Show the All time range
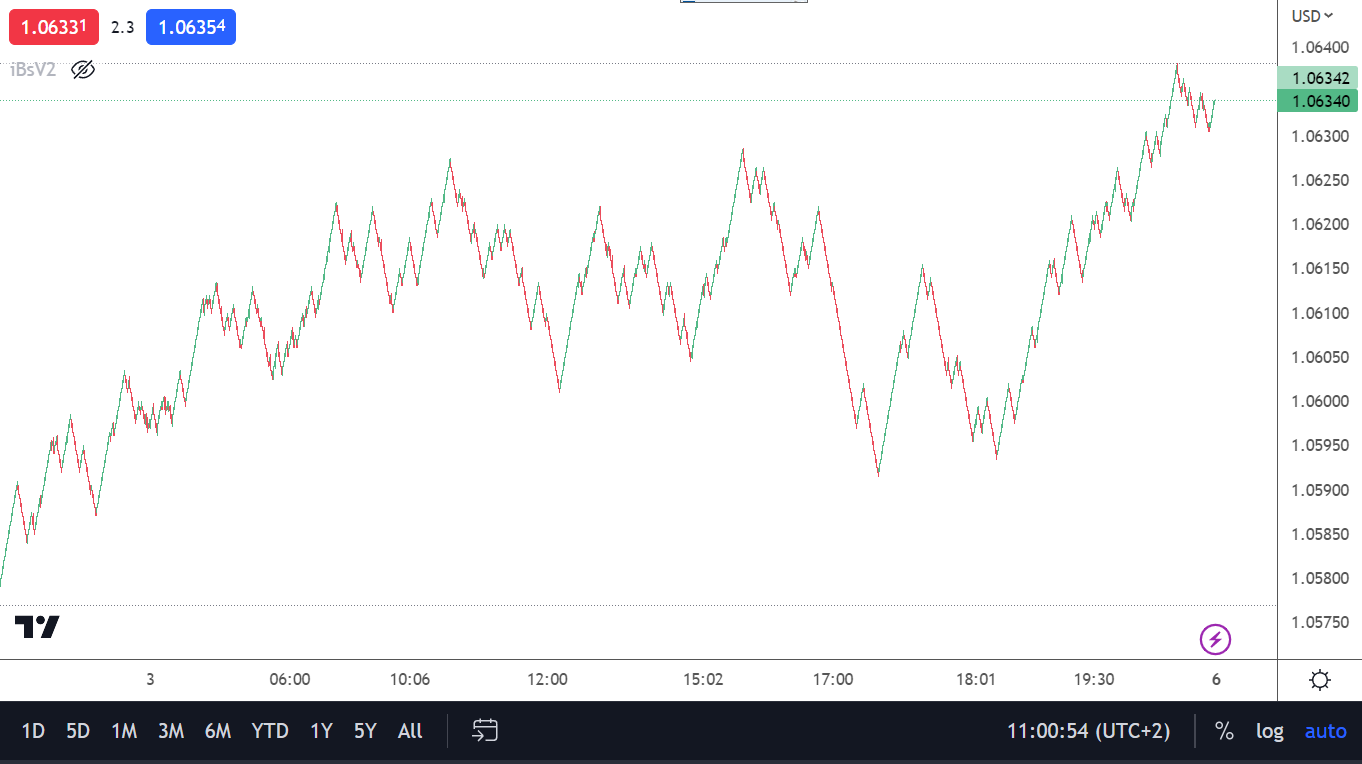 click(x=410, y=731)
